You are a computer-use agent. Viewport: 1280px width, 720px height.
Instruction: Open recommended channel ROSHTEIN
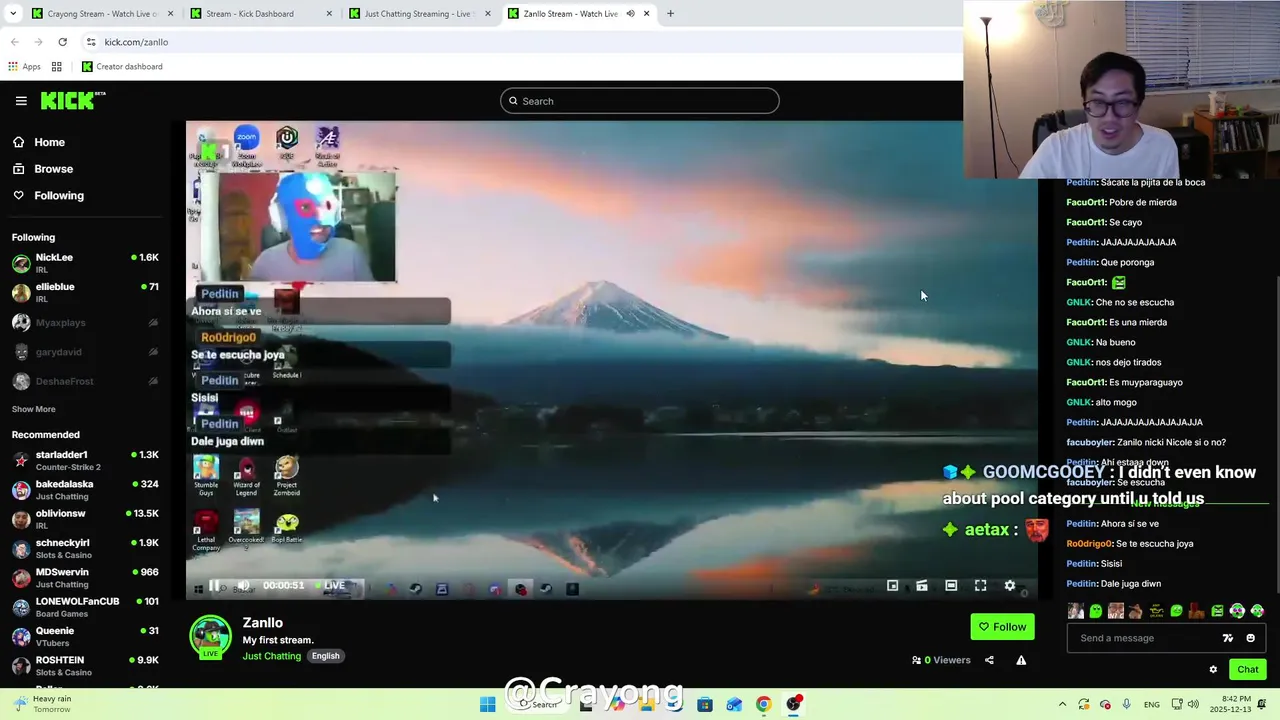(x=85, y=666)
